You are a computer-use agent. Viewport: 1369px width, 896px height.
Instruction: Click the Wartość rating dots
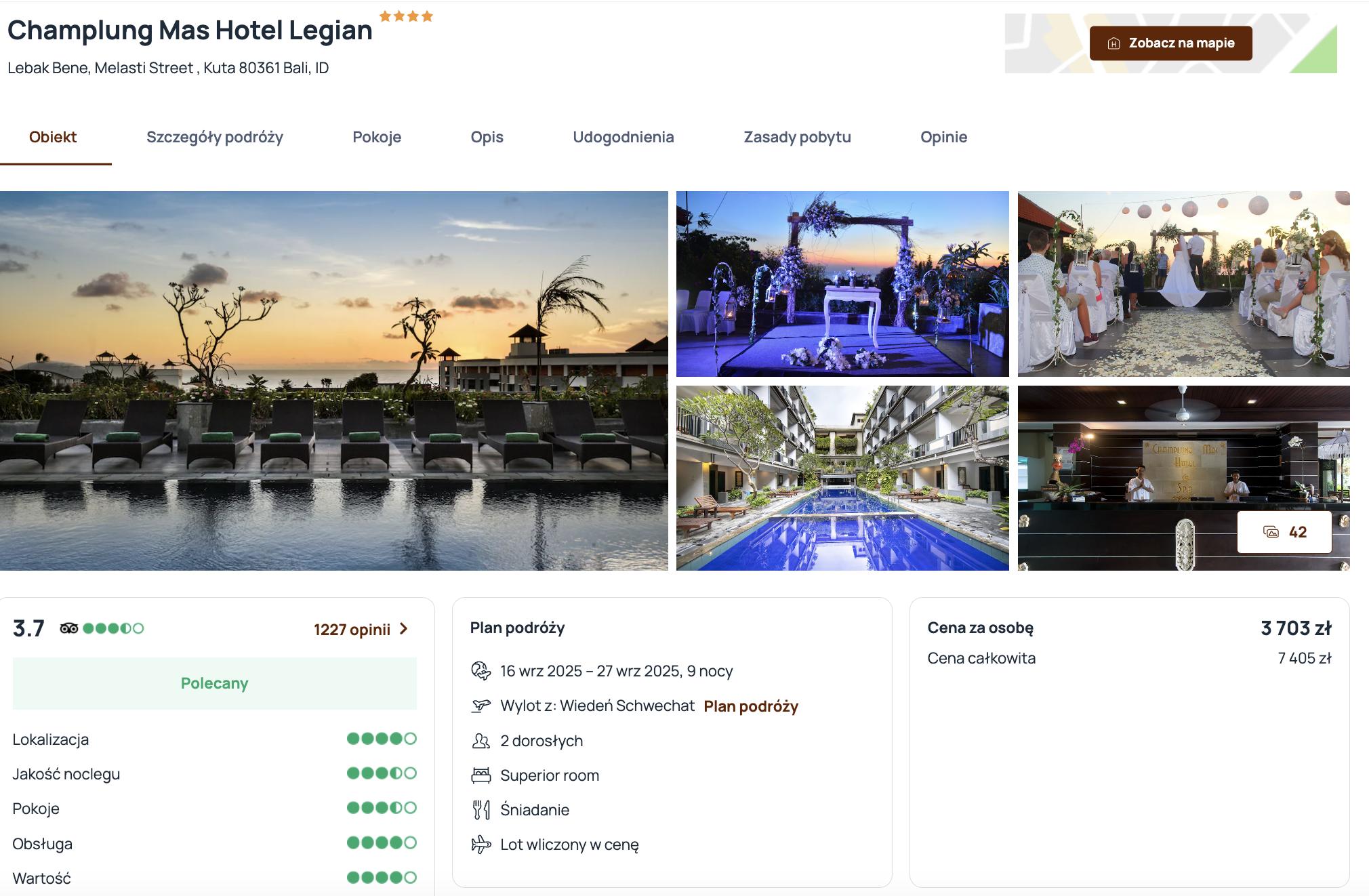click(x=382, y=878)
